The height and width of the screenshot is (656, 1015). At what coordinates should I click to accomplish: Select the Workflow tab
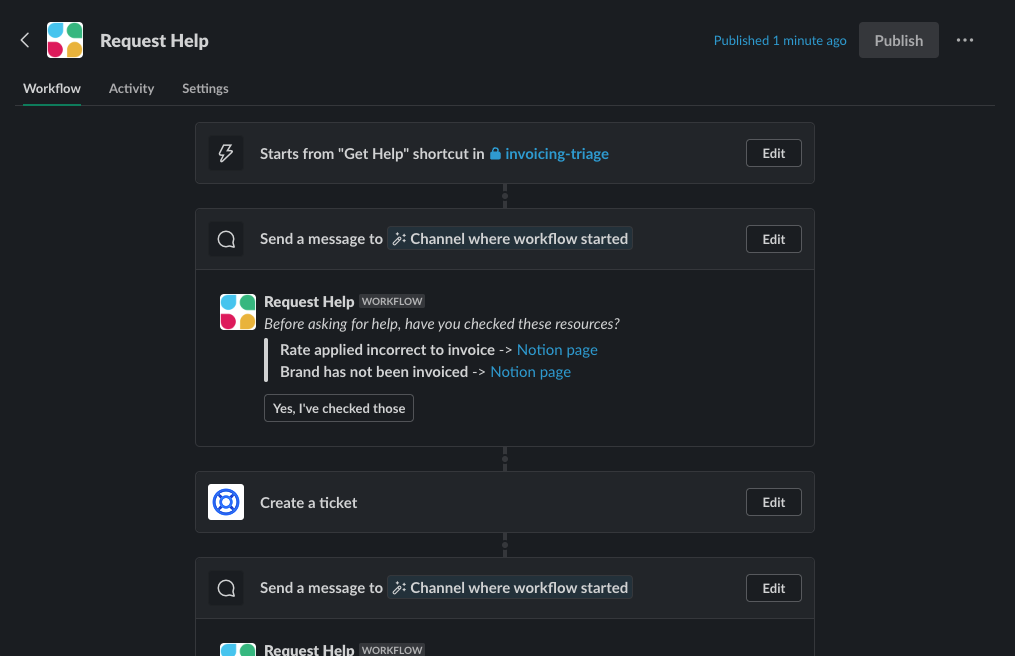pyautogui.click(x=52, y=89)
